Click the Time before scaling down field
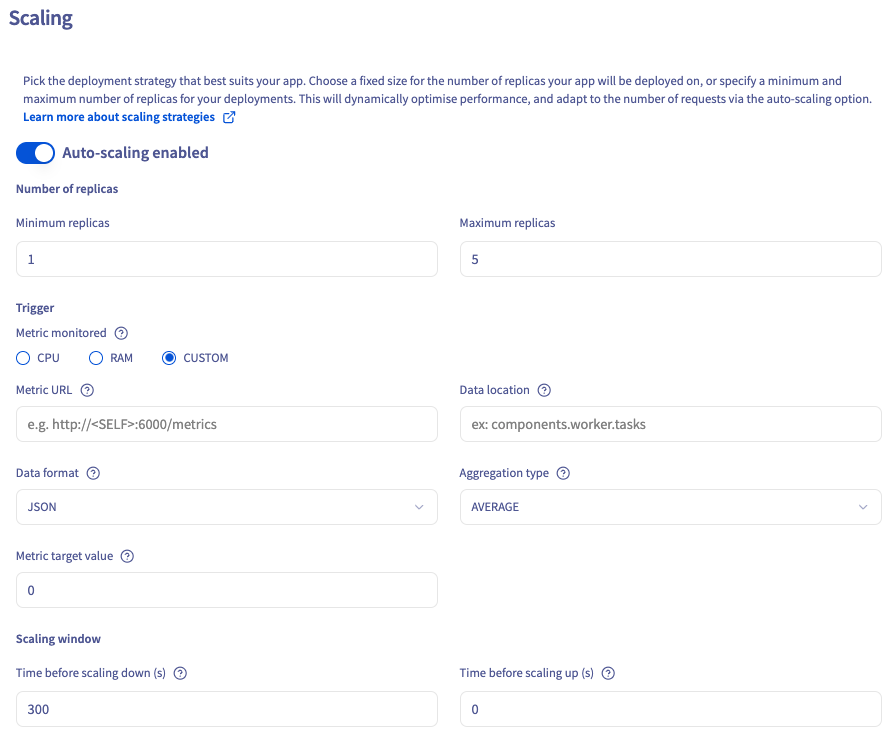892x740 pixels. pos(227,709)
